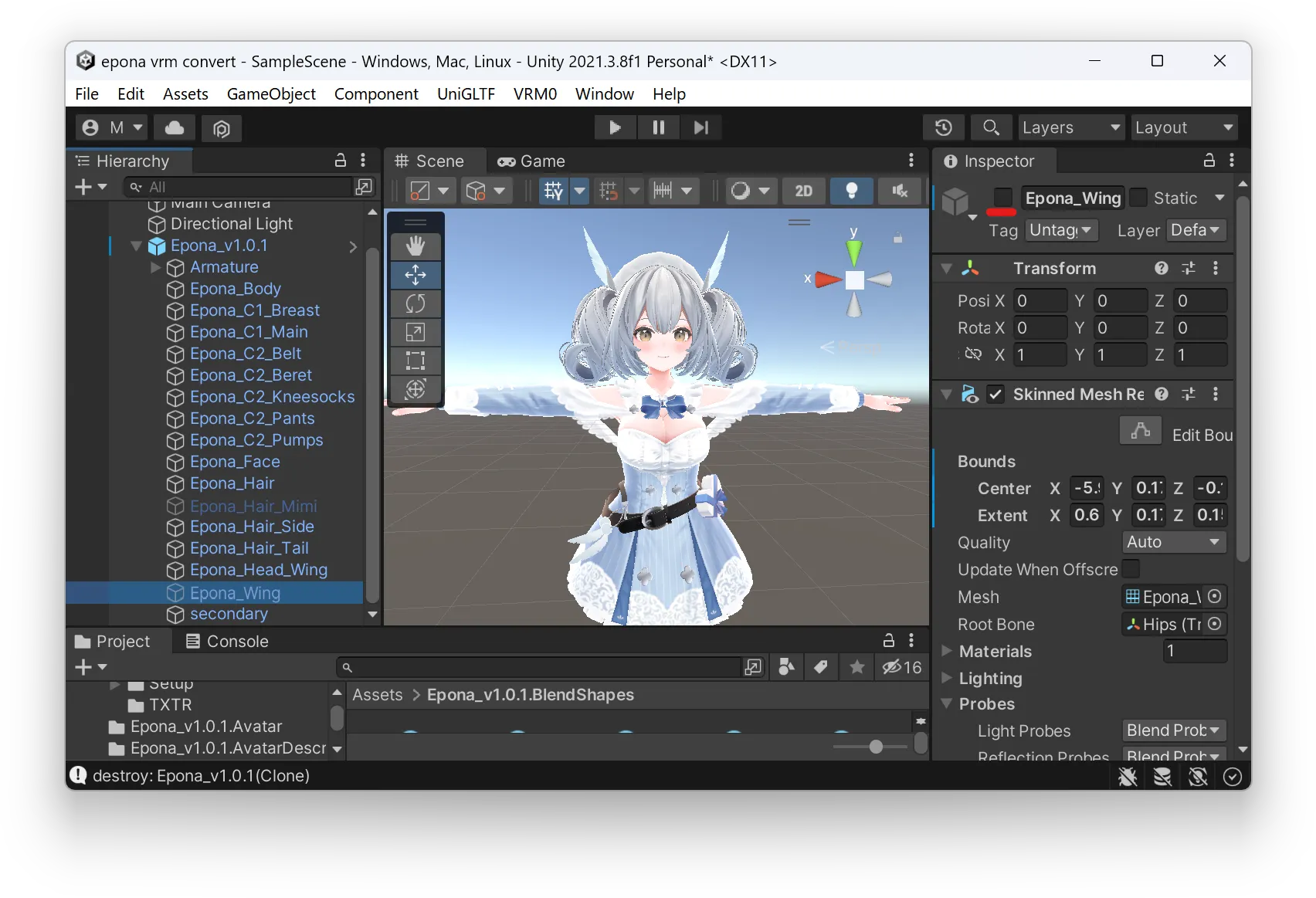The image size is (1316, 898).
Task: Open Transform component preset selector
Action: coord(1189,268)
